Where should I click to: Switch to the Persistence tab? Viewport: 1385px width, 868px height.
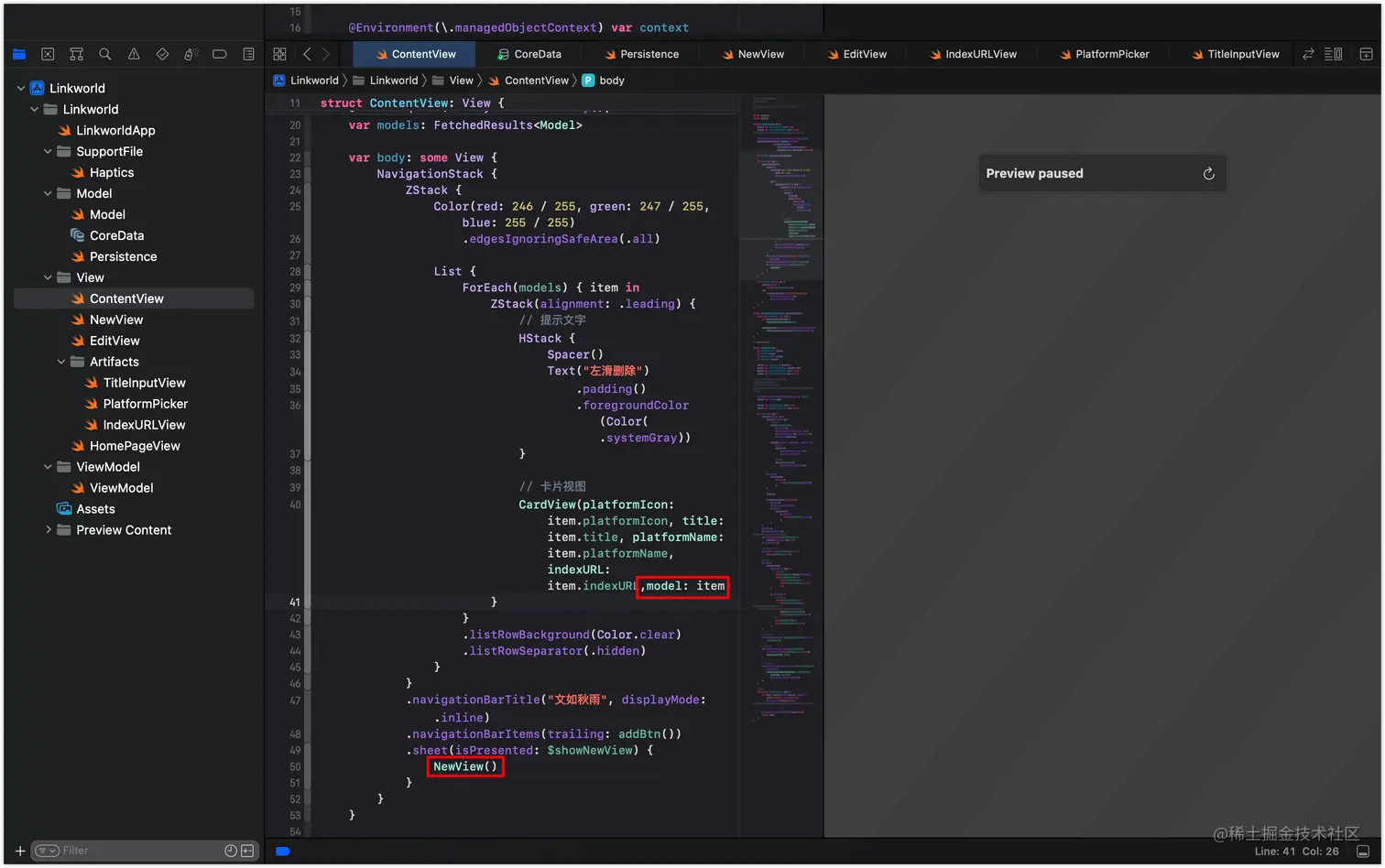point(642,54)
